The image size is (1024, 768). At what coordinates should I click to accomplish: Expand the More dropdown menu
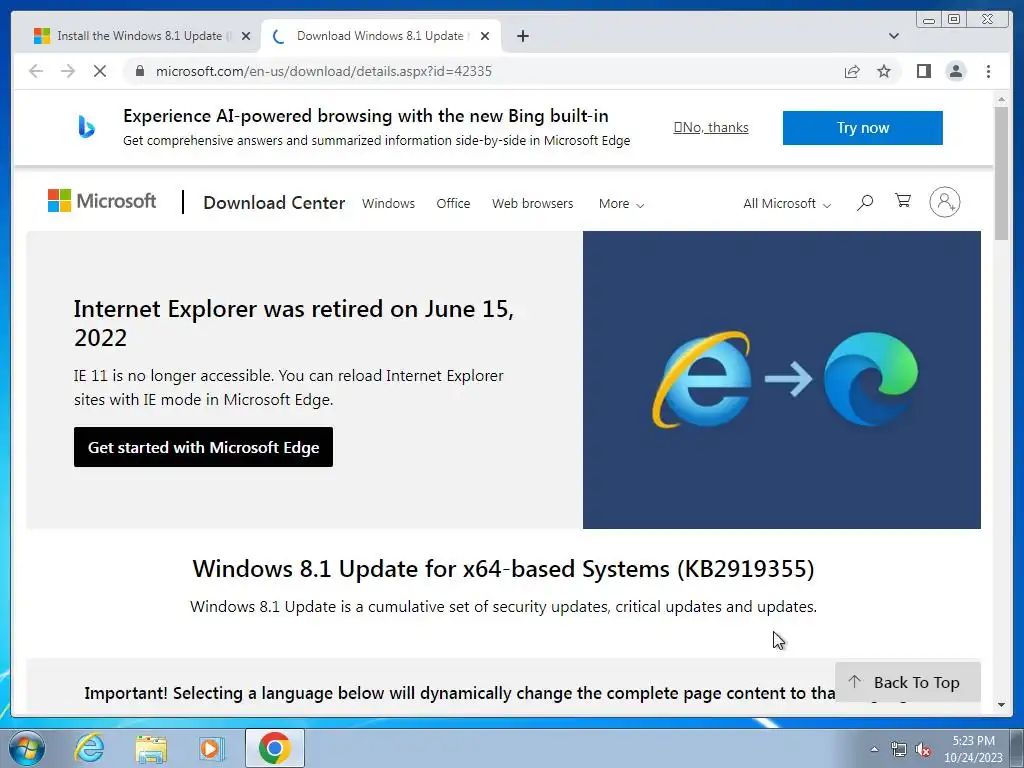point(621,204)
